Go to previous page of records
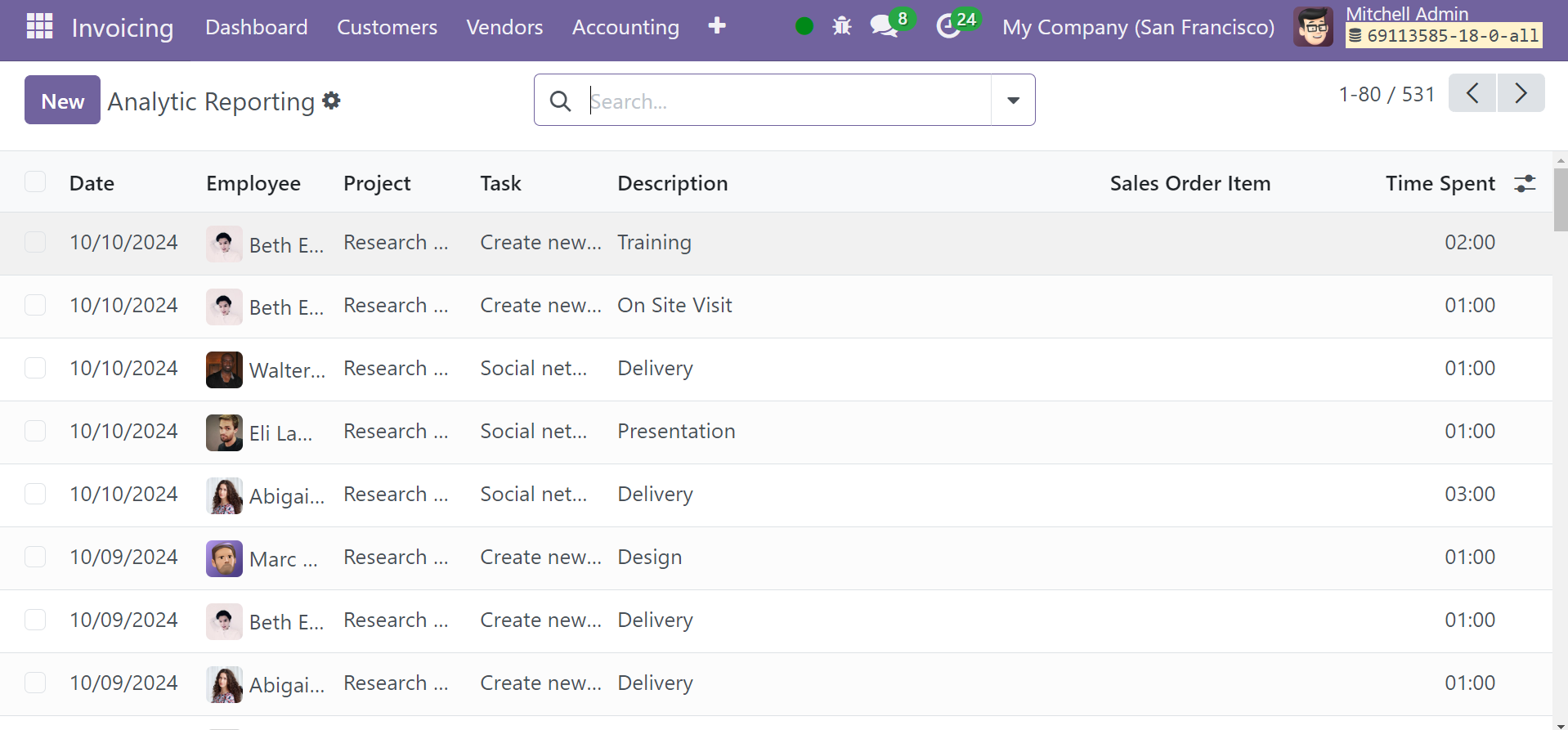1568x730 pixels. click(x=1472, y=93)
